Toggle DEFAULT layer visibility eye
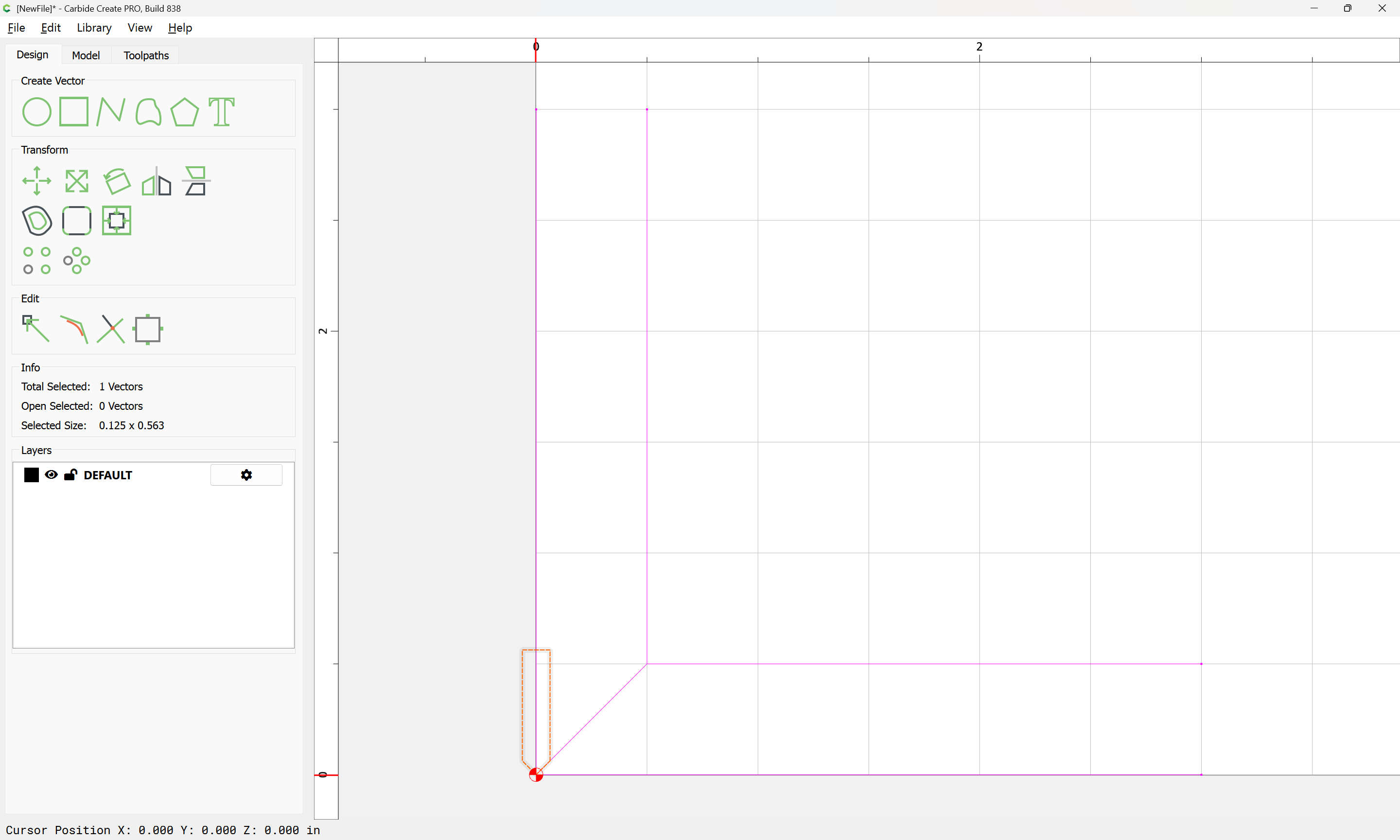The width and height of the screenshot is (1400, 840). pyautogui.click(x=51, y=475)
